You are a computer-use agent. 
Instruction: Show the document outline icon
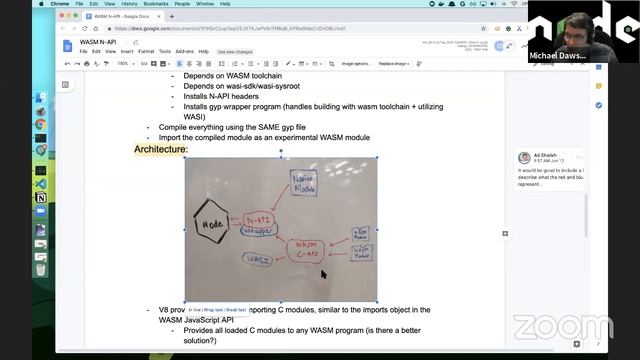coord(65,84)
